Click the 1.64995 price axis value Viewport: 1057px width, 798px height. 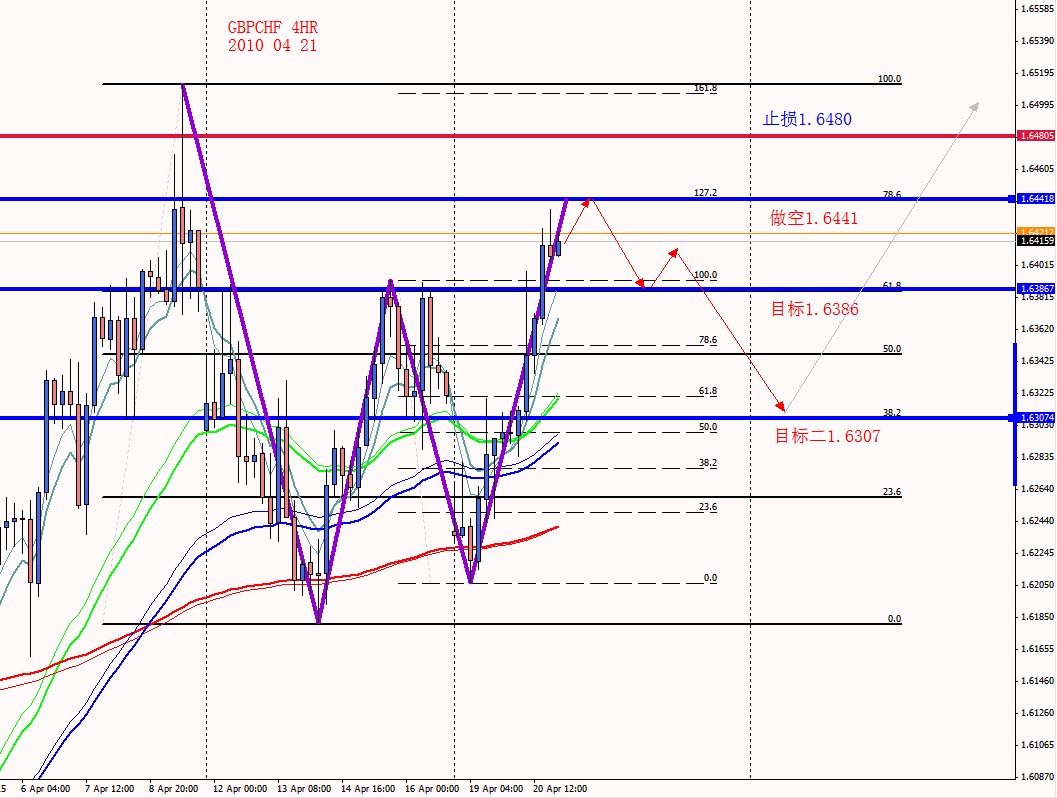1037,104
